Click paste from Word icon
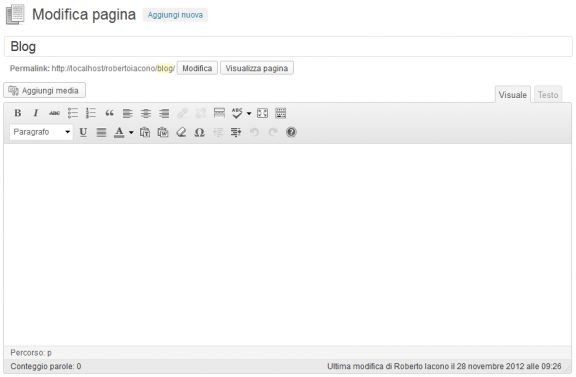This screenshot has height=377, width=576. (x=163, y=132)
